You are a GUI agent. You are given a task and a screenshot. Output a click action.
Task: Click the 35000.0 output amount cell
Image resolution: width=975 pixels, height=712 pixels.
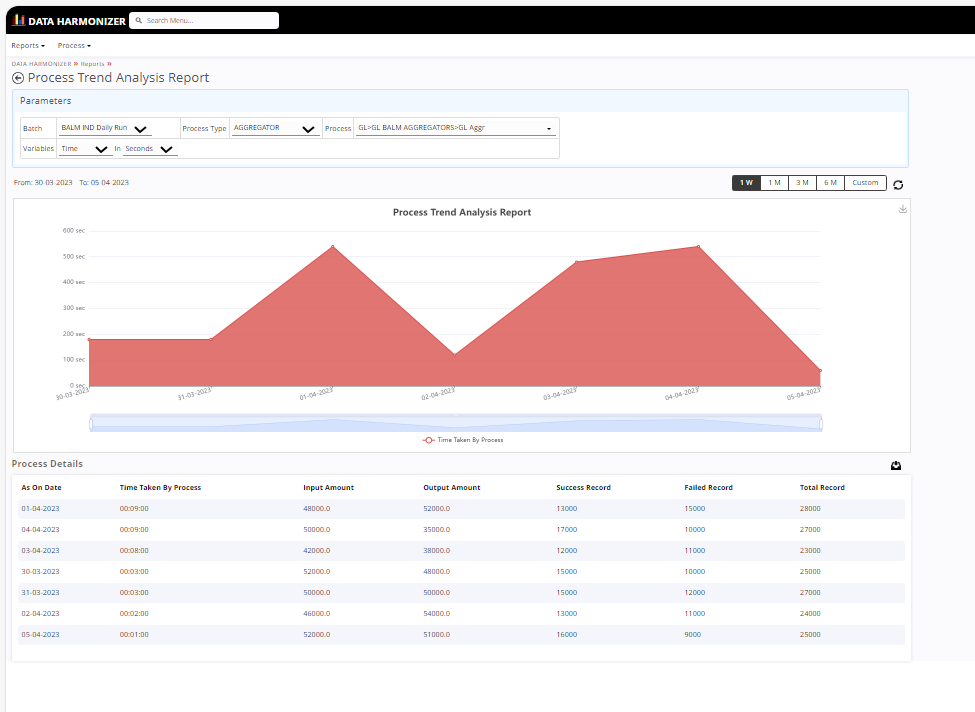tap(437, 530)
